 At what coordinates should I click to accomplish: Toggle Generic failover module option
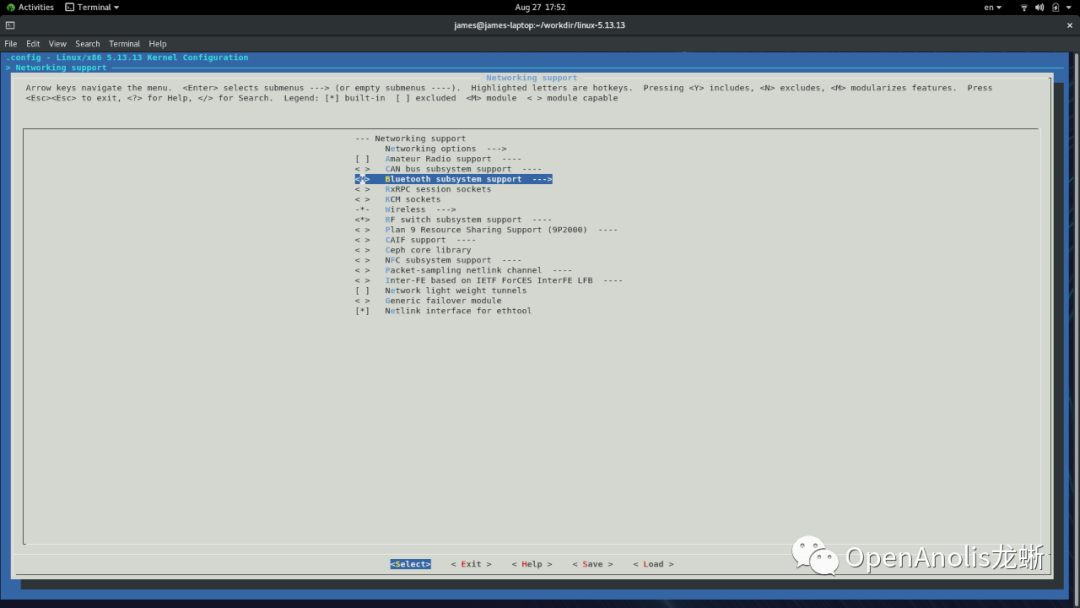(x=362, y=301)
